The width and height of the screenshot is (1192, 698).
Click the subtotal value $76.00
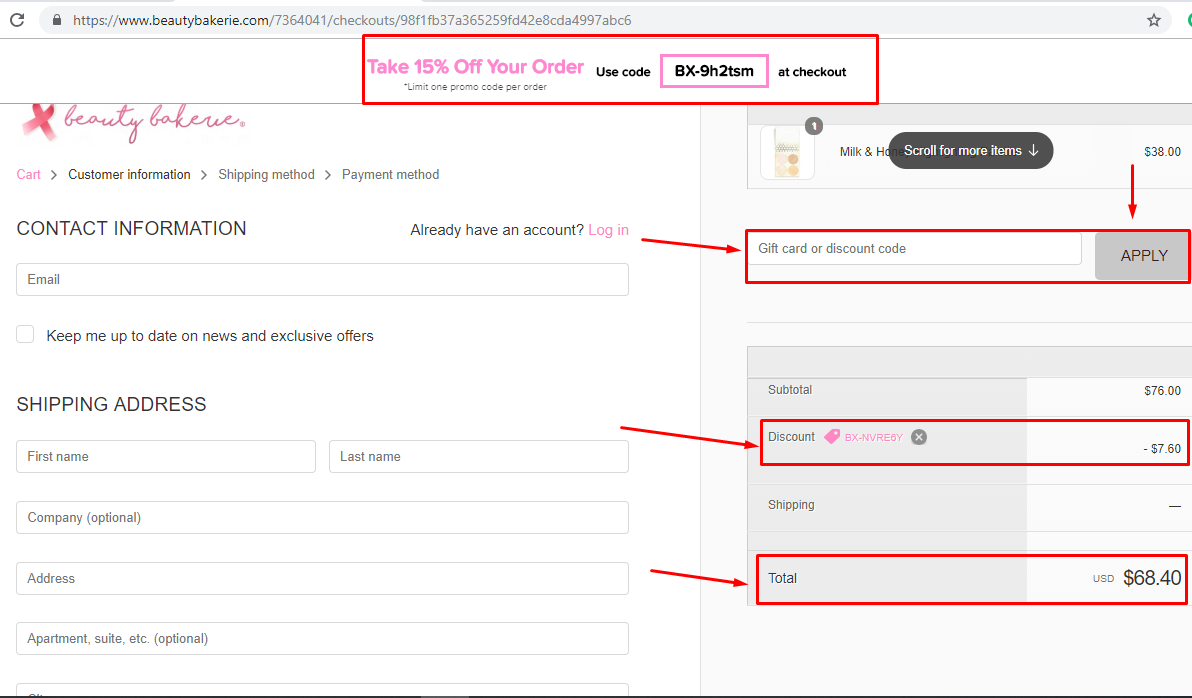1162,390
